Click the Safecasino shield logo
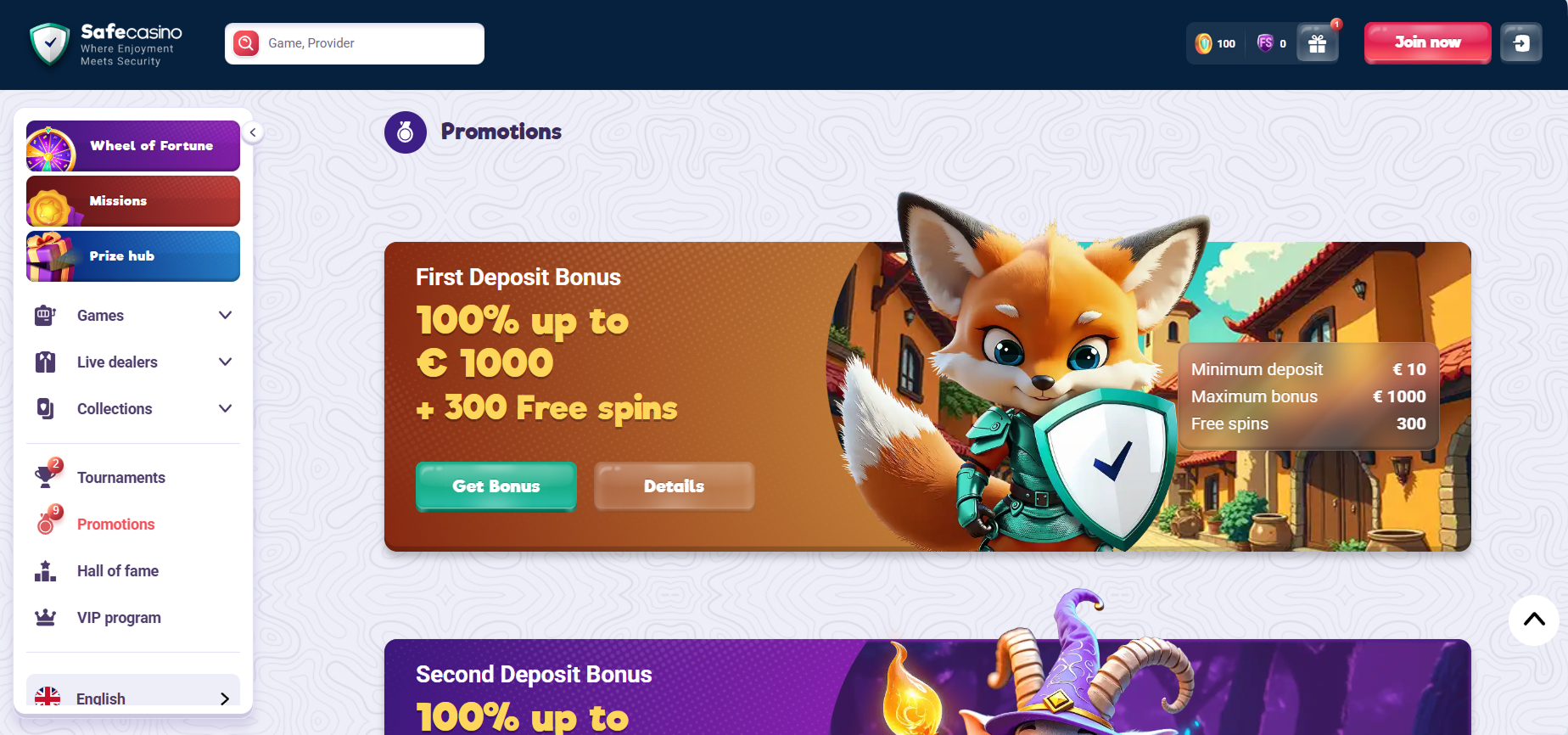The image size is (1568, 735). (49, 44)
